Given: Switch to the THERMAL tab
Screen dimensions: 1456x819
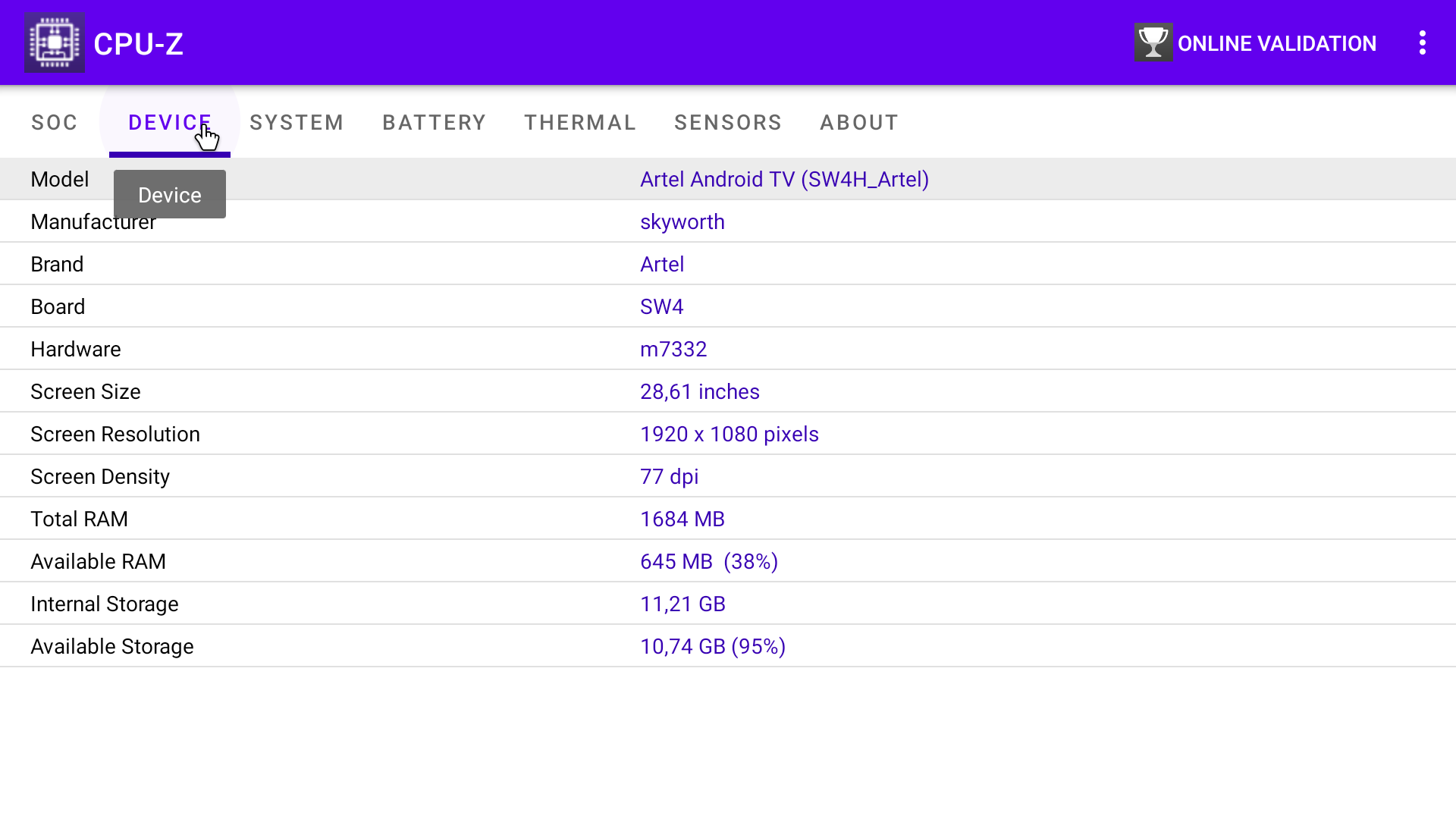Looking at the screenshot, I should point(580,122).
